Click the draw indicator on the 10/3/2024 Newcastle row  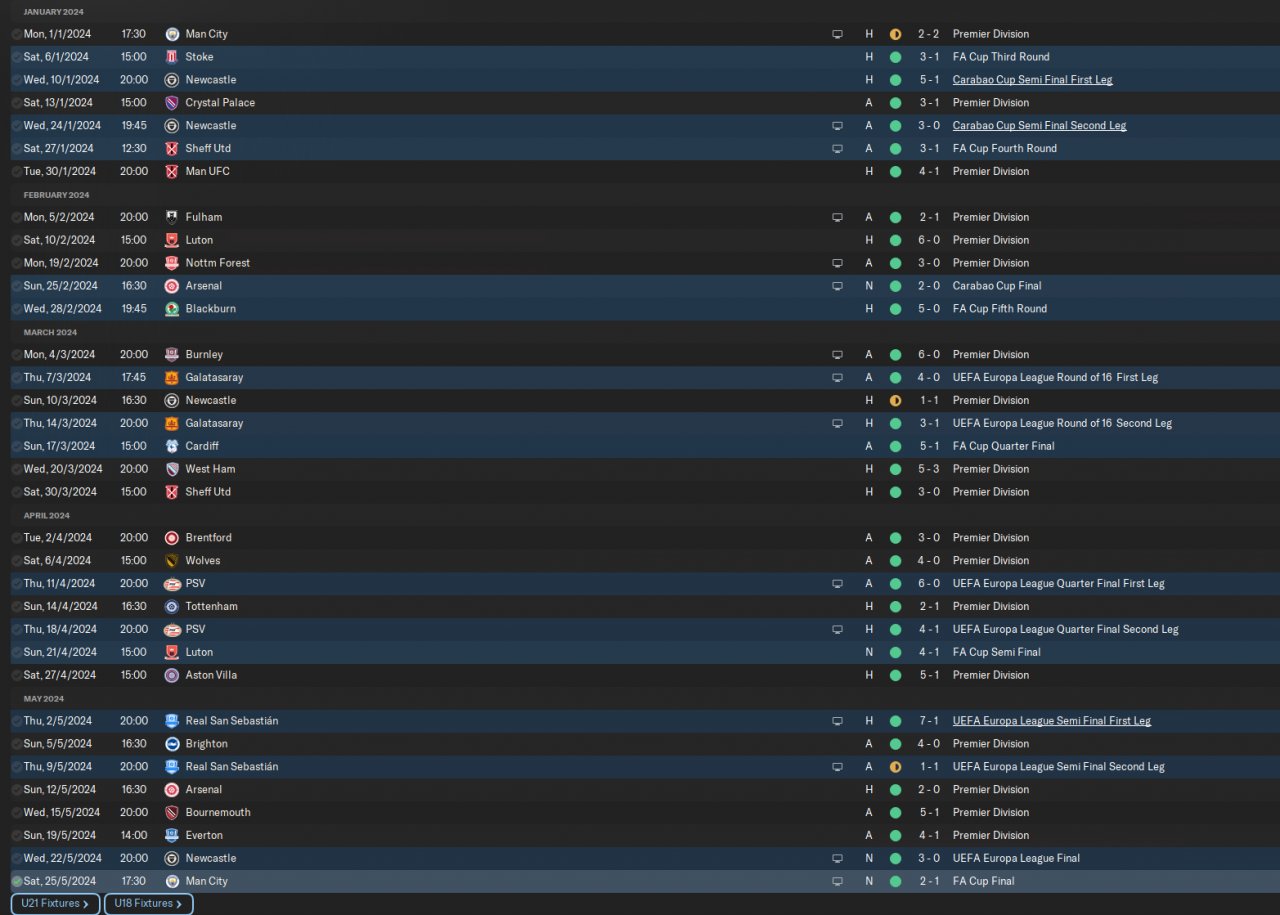895,401
